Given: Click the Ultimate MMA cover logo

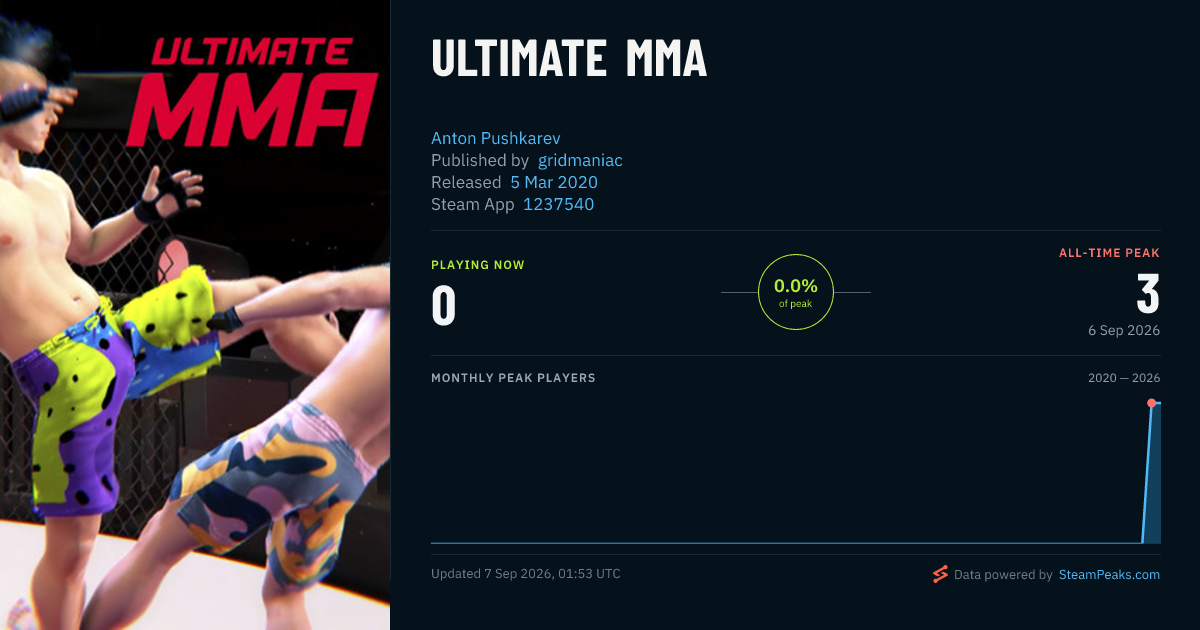Looking at the screenshot, I should pos(252,92).
